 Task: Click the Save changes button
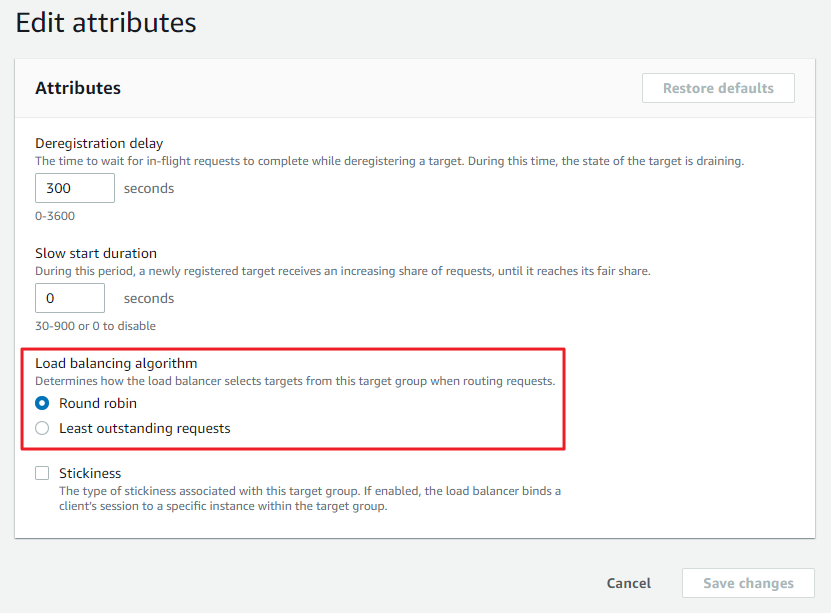pyautogui.click(x=748, y=583)
